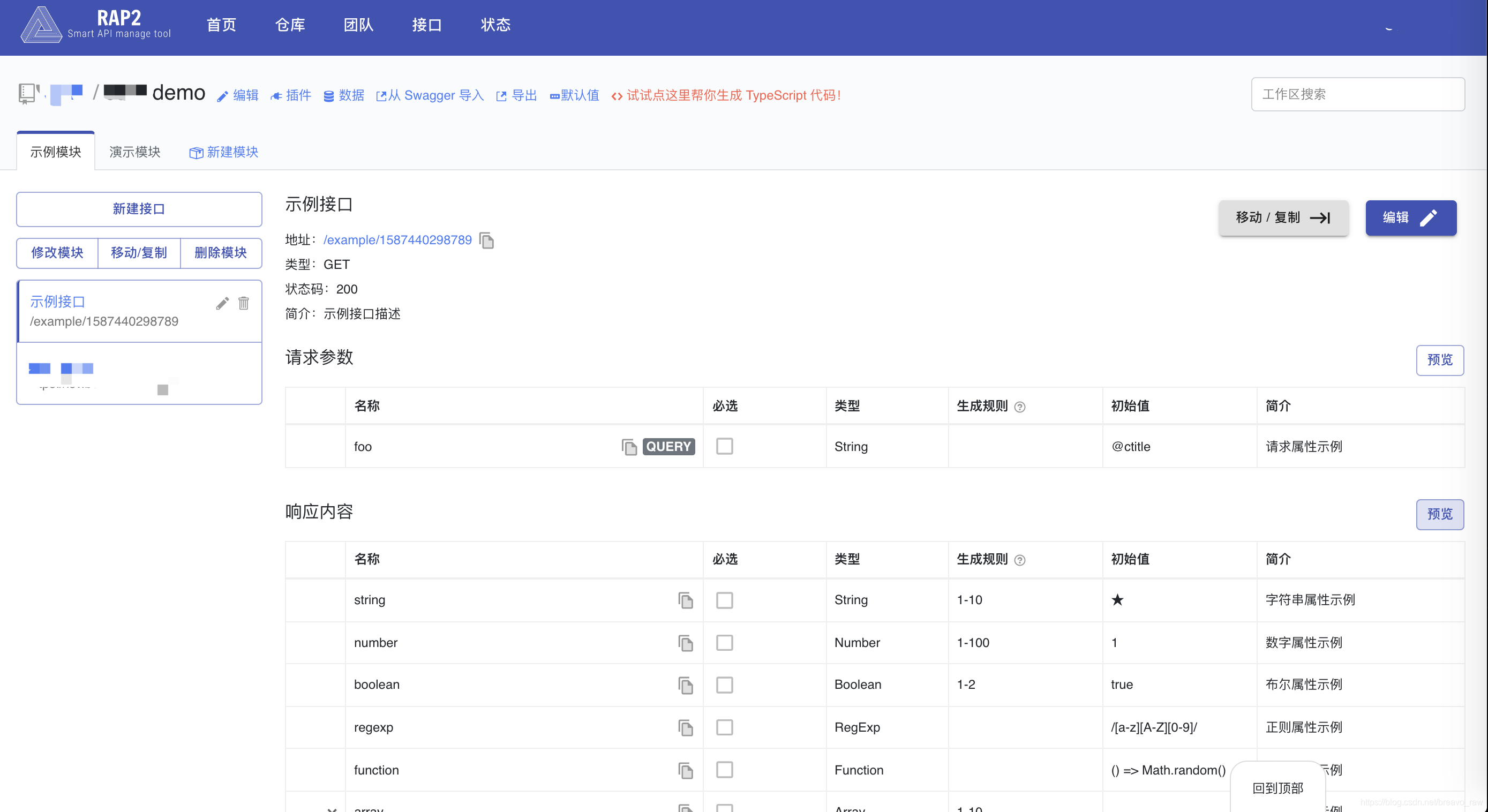Image resolution: width=1488 pixels, height=812 pixels.
Task: Toggle required checkbox for function
Action: 724,770
